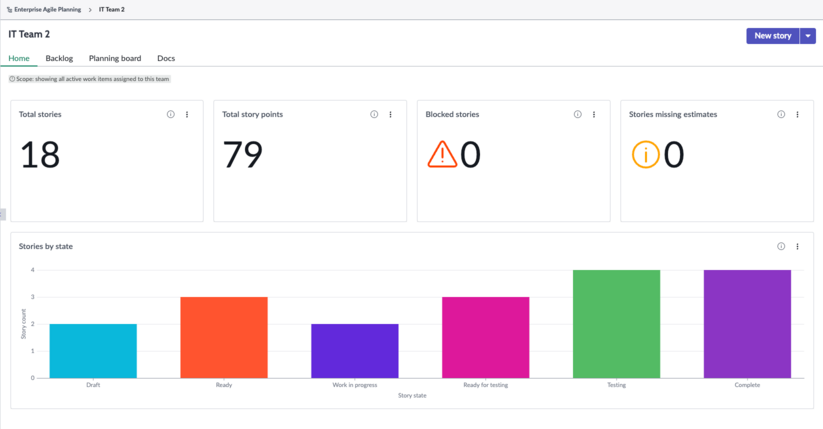Select the orange Ready bar
This screenshot has height=429, width=823.
tap(224, 337)
